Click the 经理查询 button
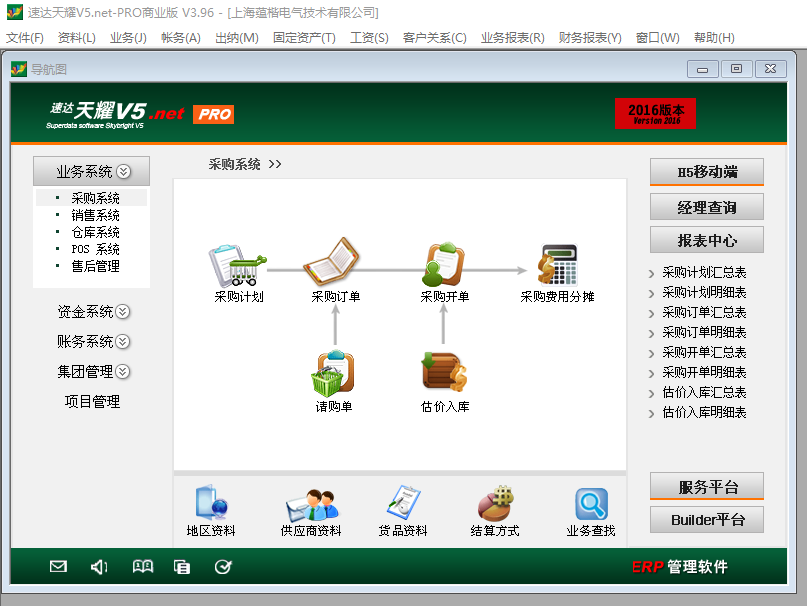The height and width of the screenshot is (606, 807). coord(707,207)
